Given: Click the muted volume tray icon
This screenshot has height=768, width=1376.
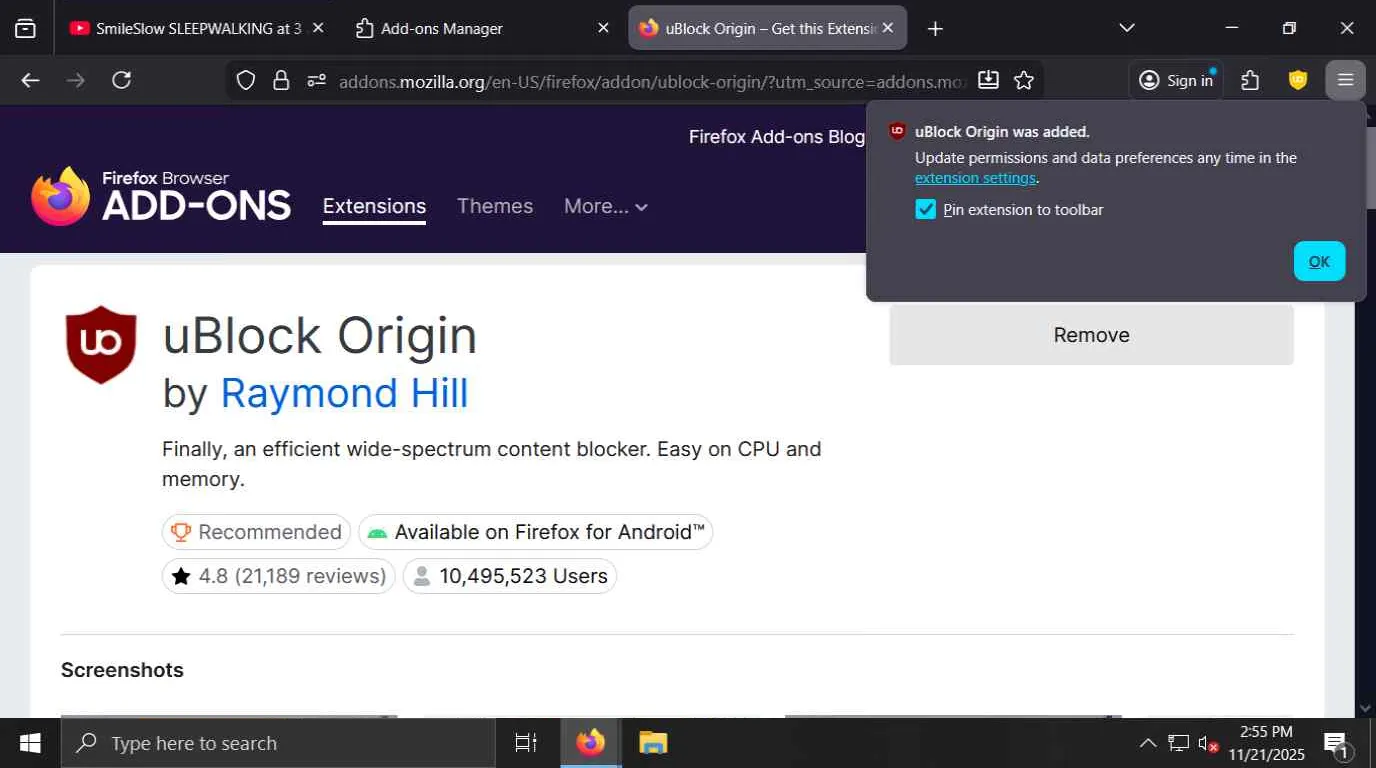Looking at the screenshot, I should [x=1207, y=743].
